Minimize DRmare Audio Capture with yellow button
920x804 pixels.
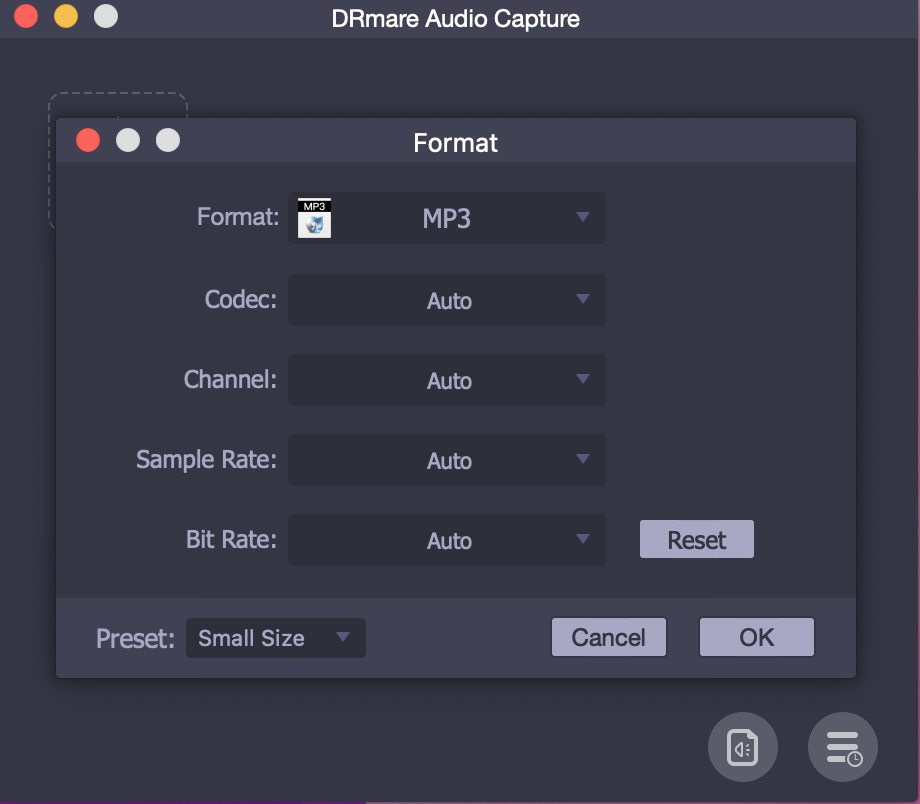(x=66, y=17)
